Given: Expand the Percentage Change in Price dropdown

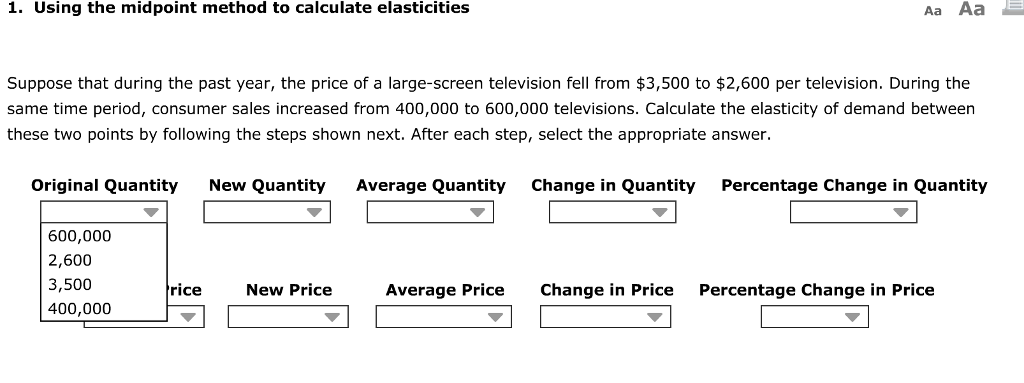Looking at the screenshot, I should pyautogui.click(x=814, y=317).
